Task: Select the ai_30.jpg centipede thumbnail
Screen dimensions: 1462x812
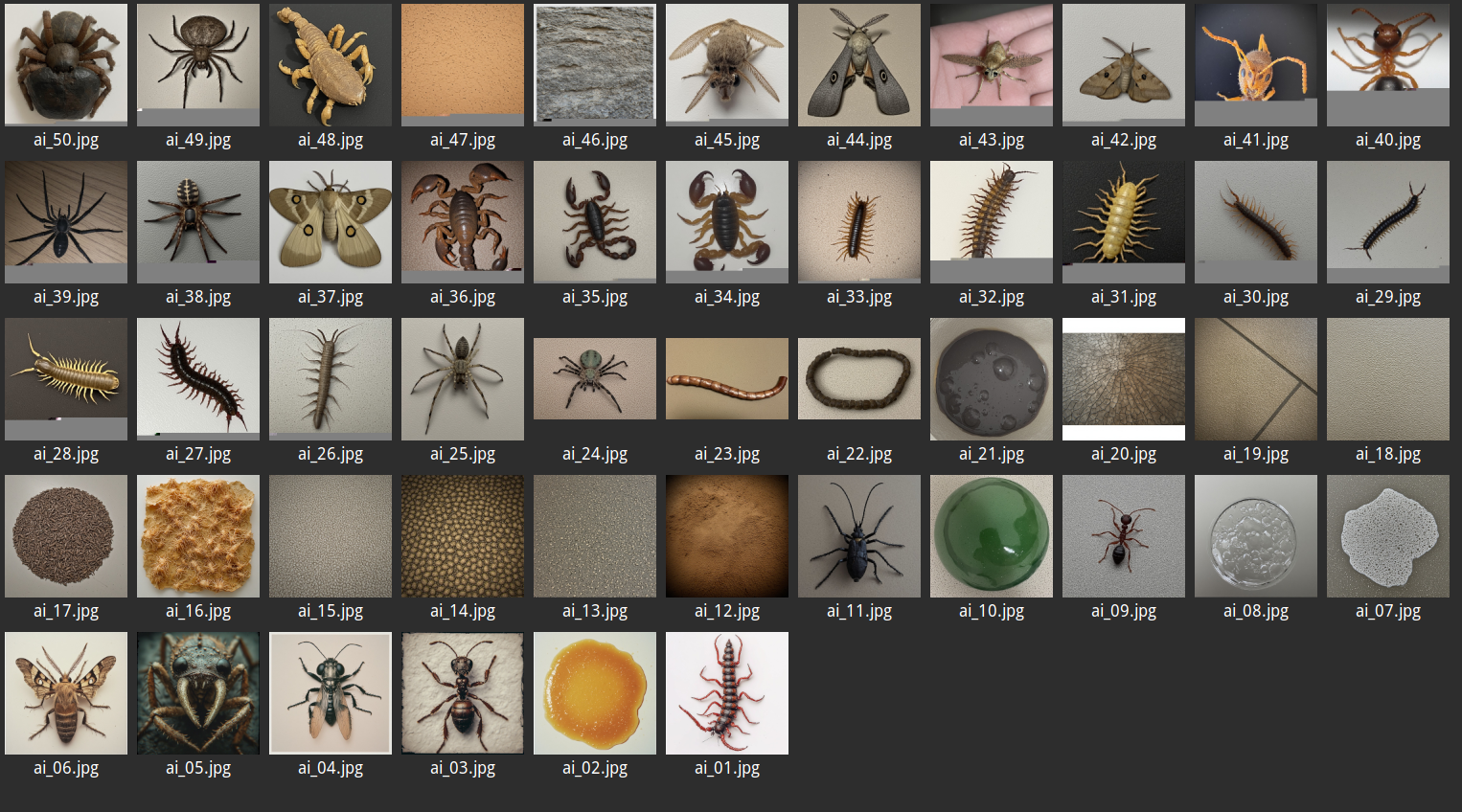Action: tap(1256, 222)
